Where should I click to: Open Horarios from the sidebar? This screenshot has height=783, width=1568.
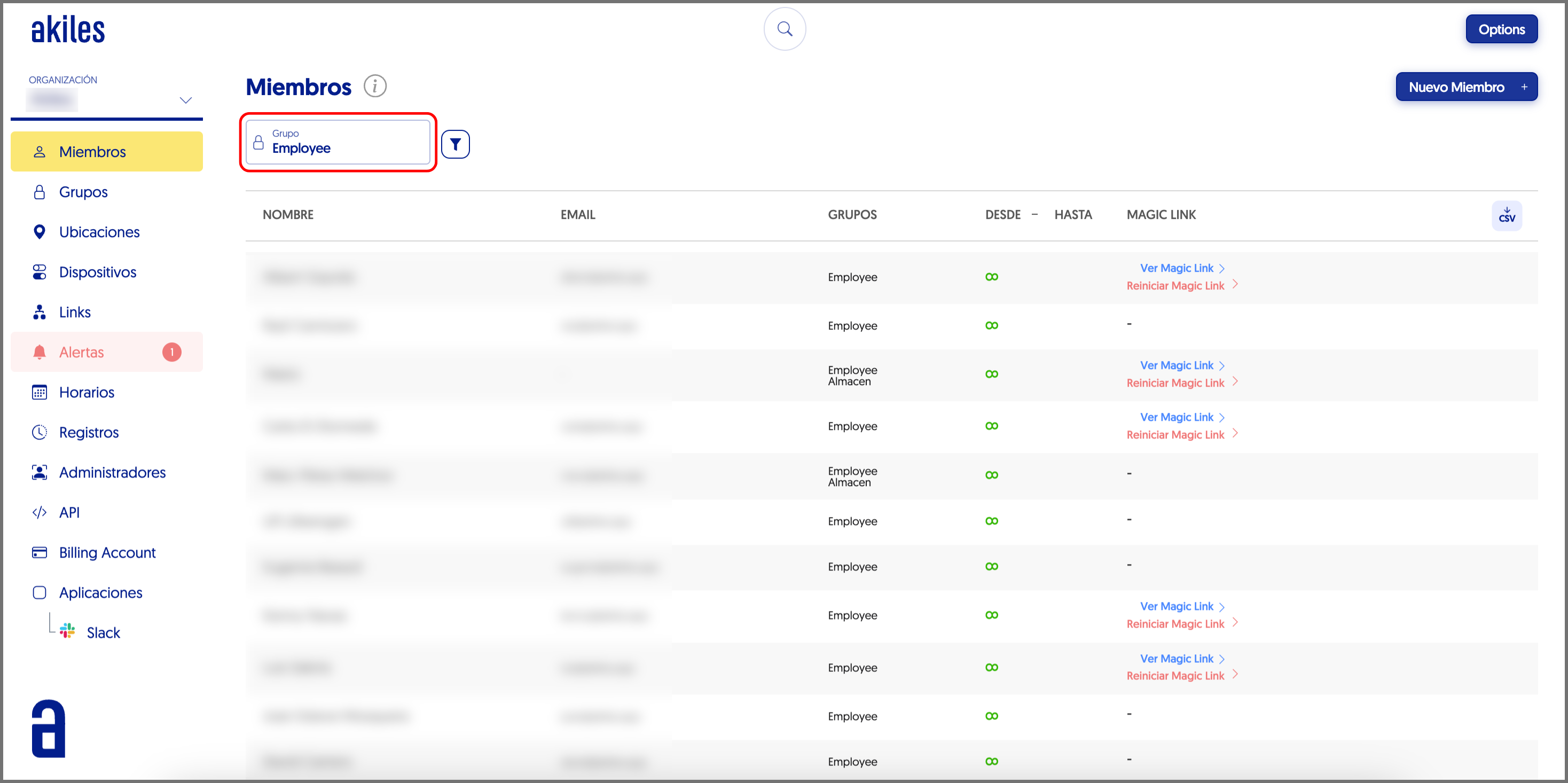click(87, 392)
